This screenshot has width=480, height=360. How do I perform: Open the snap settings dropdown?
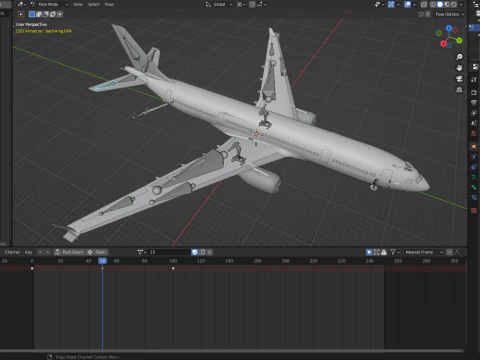pyautogui.click(x=261, y=4)
